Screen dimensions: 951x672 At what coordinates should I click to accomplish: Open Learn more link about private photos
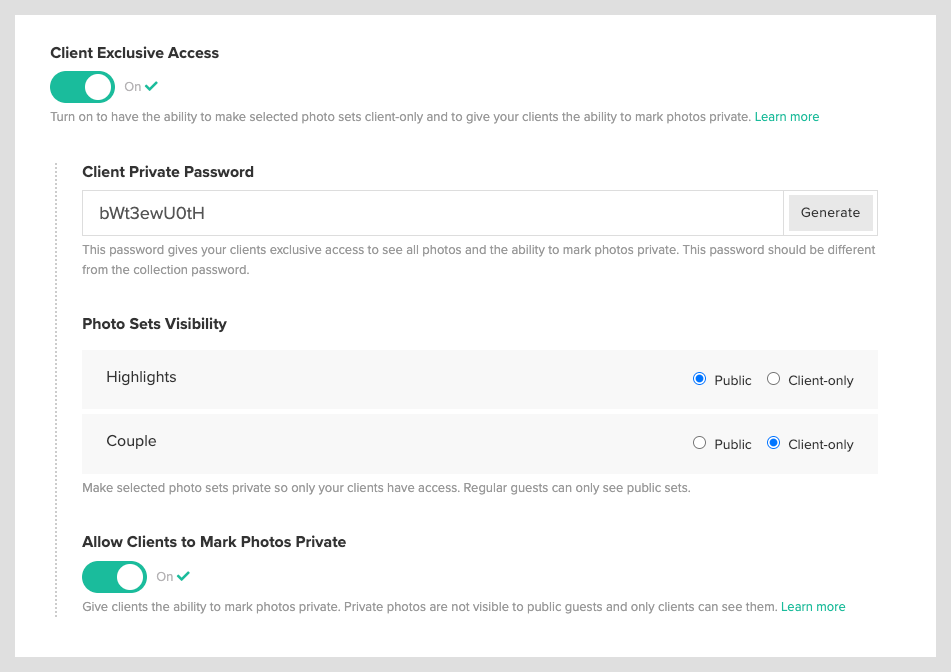pyautogui.click(x=813, y=606)
